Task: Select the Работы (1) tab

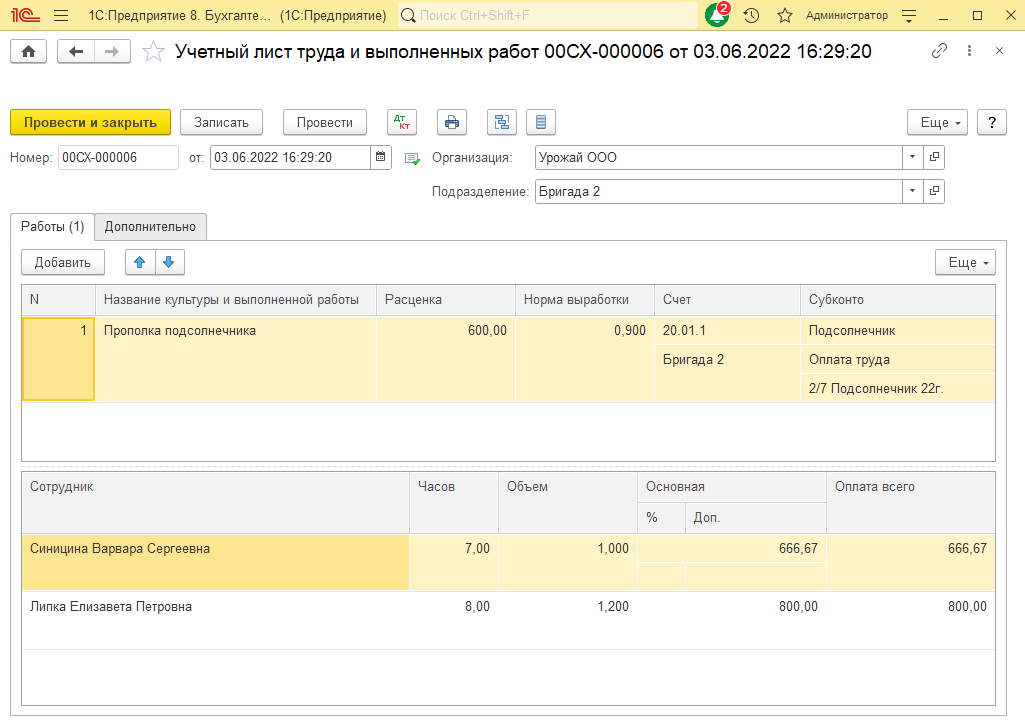Action: click(x=52, y=227)
